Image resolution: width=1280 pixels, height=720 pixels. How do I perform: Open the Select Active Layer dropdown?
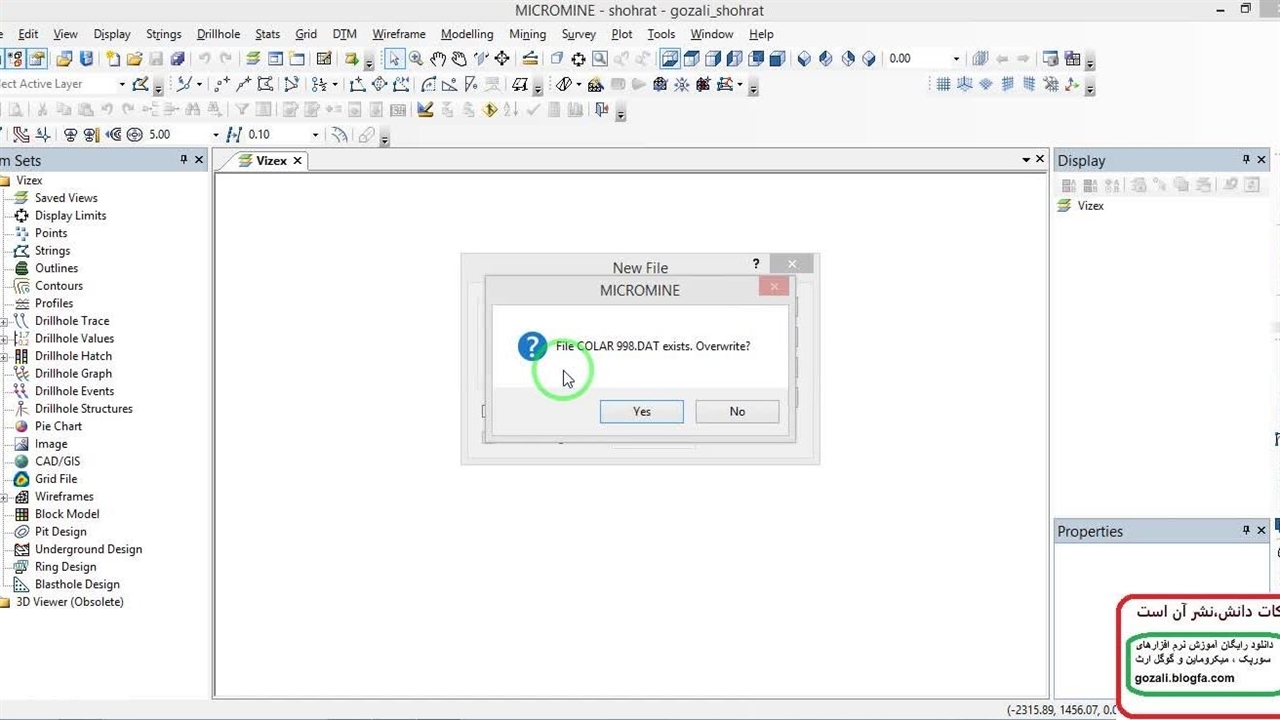pyautogui.click(x=122, y=84)
